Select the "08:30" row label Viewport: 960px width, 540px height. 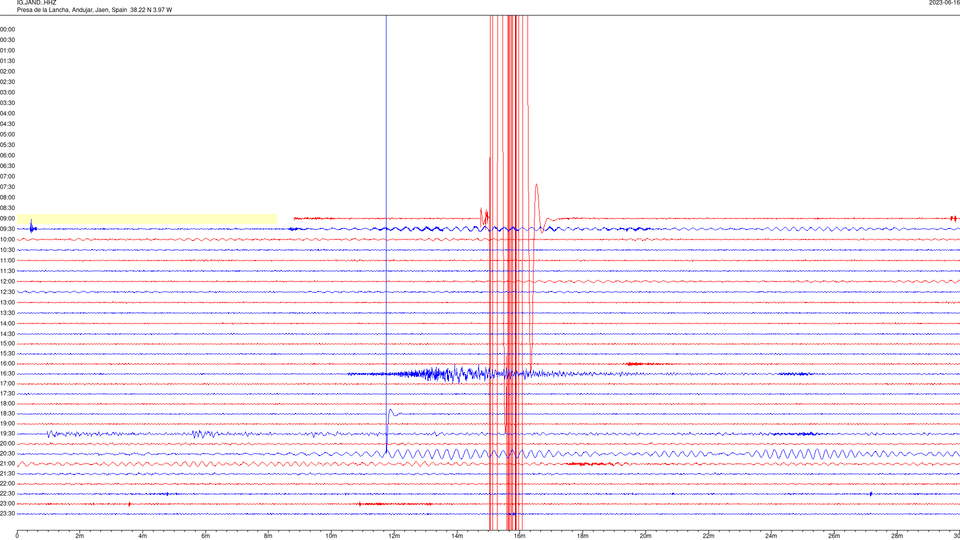(x=7, y=208)
